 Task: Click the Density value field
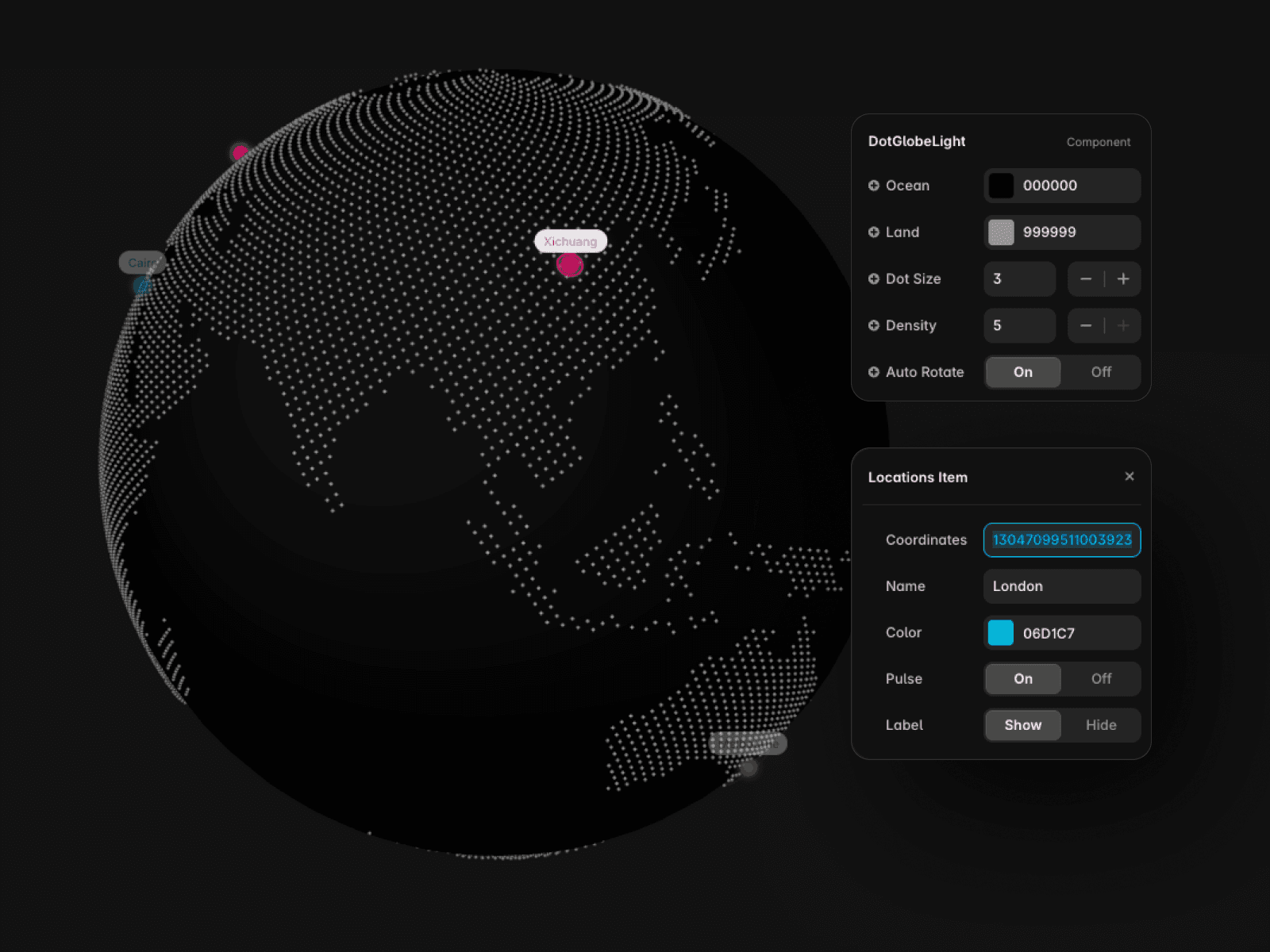tap(1020, 325)
